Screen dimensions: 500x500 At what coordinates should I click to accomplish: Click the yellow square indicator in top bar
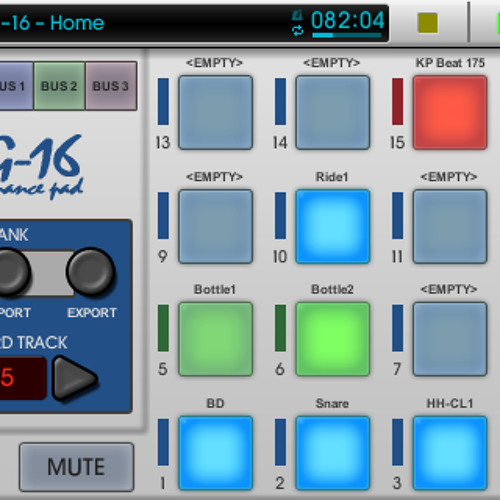(x=428, y=23)
